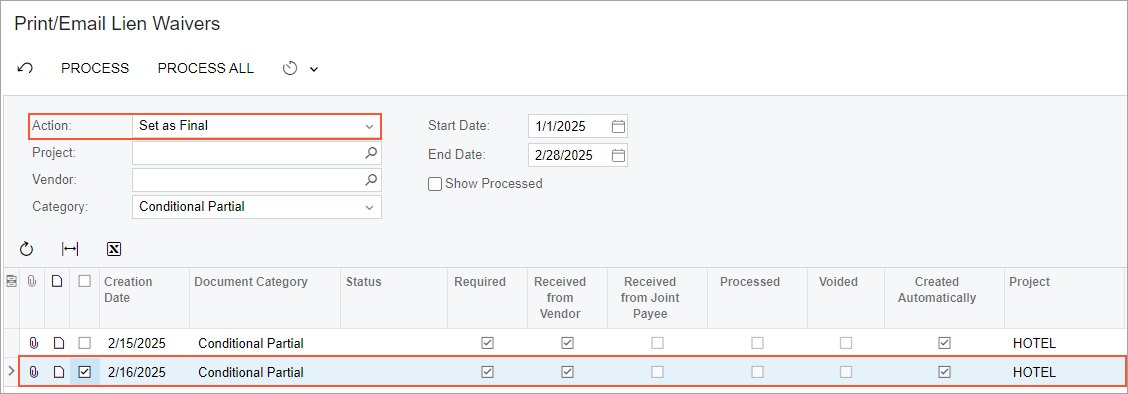Screen dimensions: 1128x394
Task: Open the schedule clock icon
Action: [291, 68]
